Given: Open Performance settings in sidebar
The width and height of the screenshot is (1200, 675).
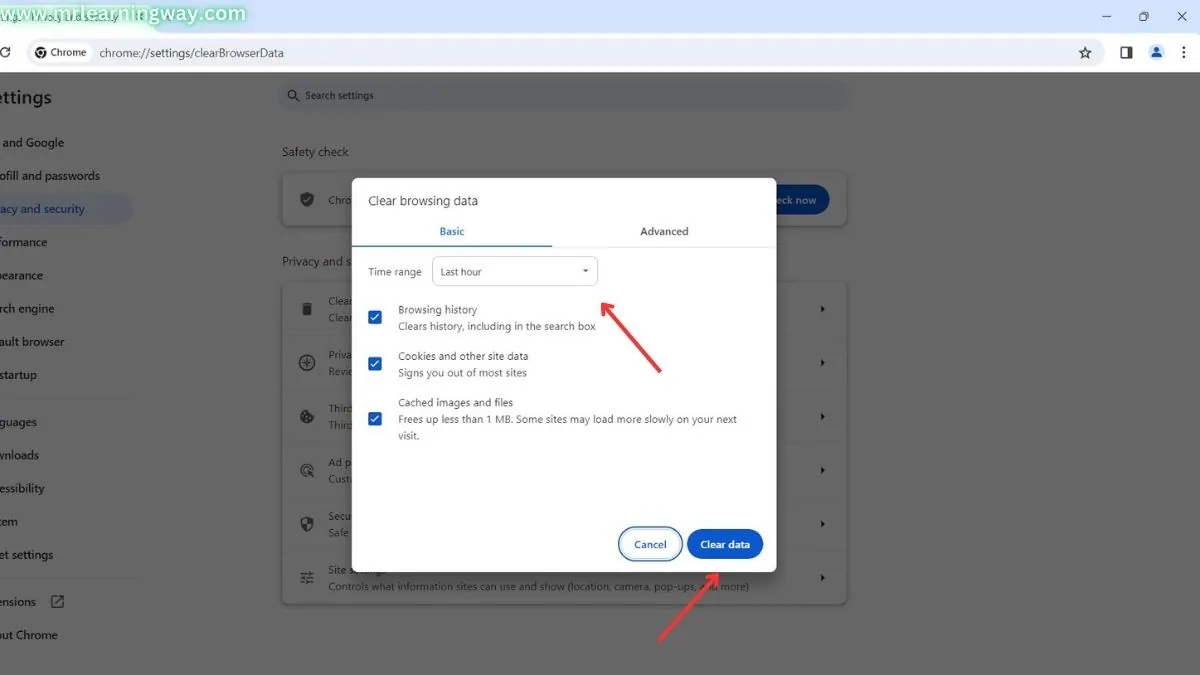Looking at the screenshot, I should point(24,242).
